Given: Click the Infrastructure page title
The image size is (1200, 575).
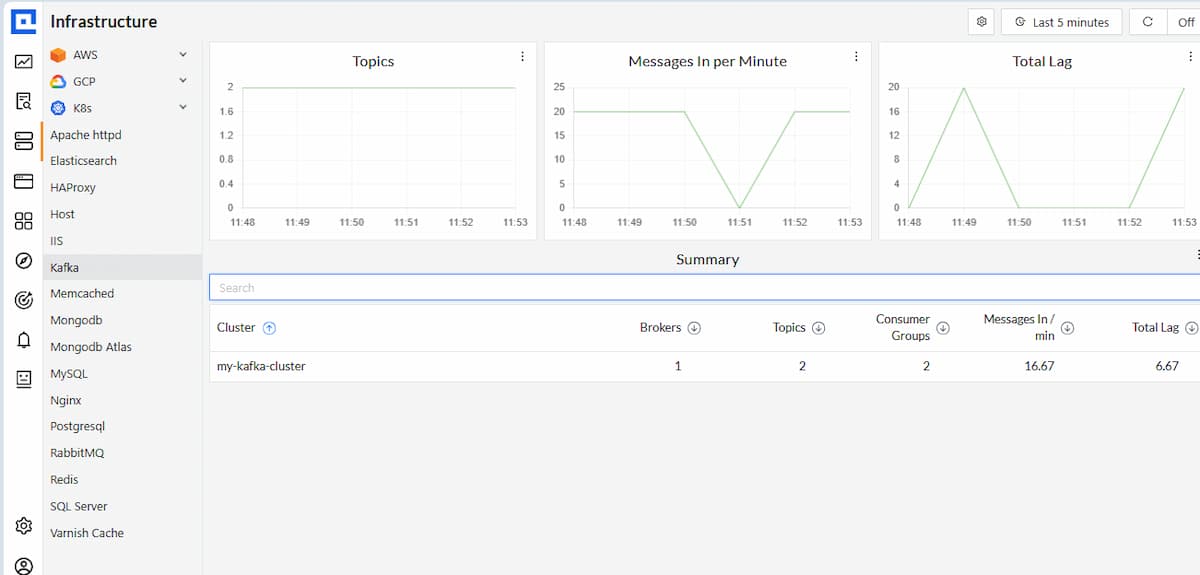Looking at the screenshot, I should pyautogui.click(x=104, y=21).
